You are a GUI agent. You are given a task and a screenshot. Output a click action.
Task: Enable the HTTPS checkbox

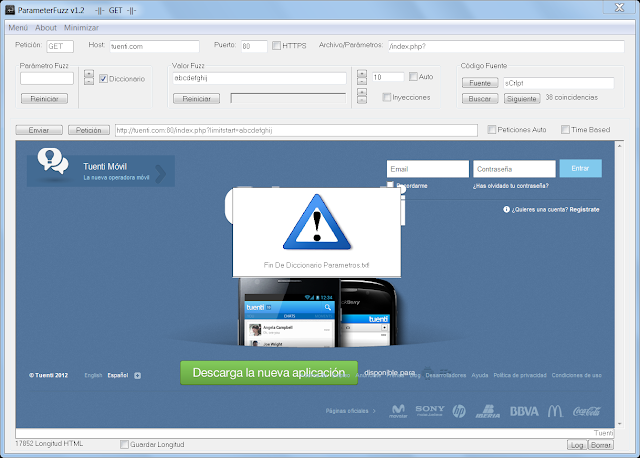click(x=276, y=45)
